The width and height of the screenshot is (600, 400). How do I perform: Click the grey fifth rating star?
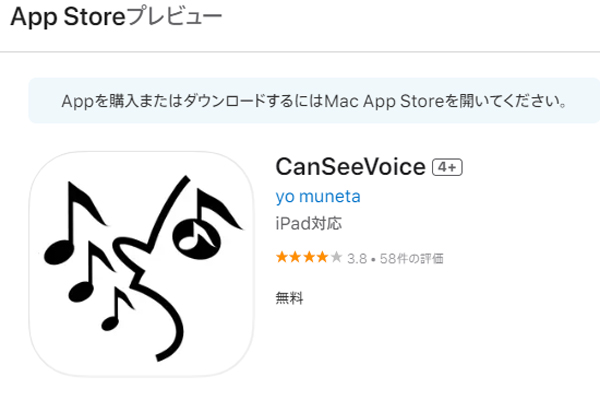click(x=336, y=257)
